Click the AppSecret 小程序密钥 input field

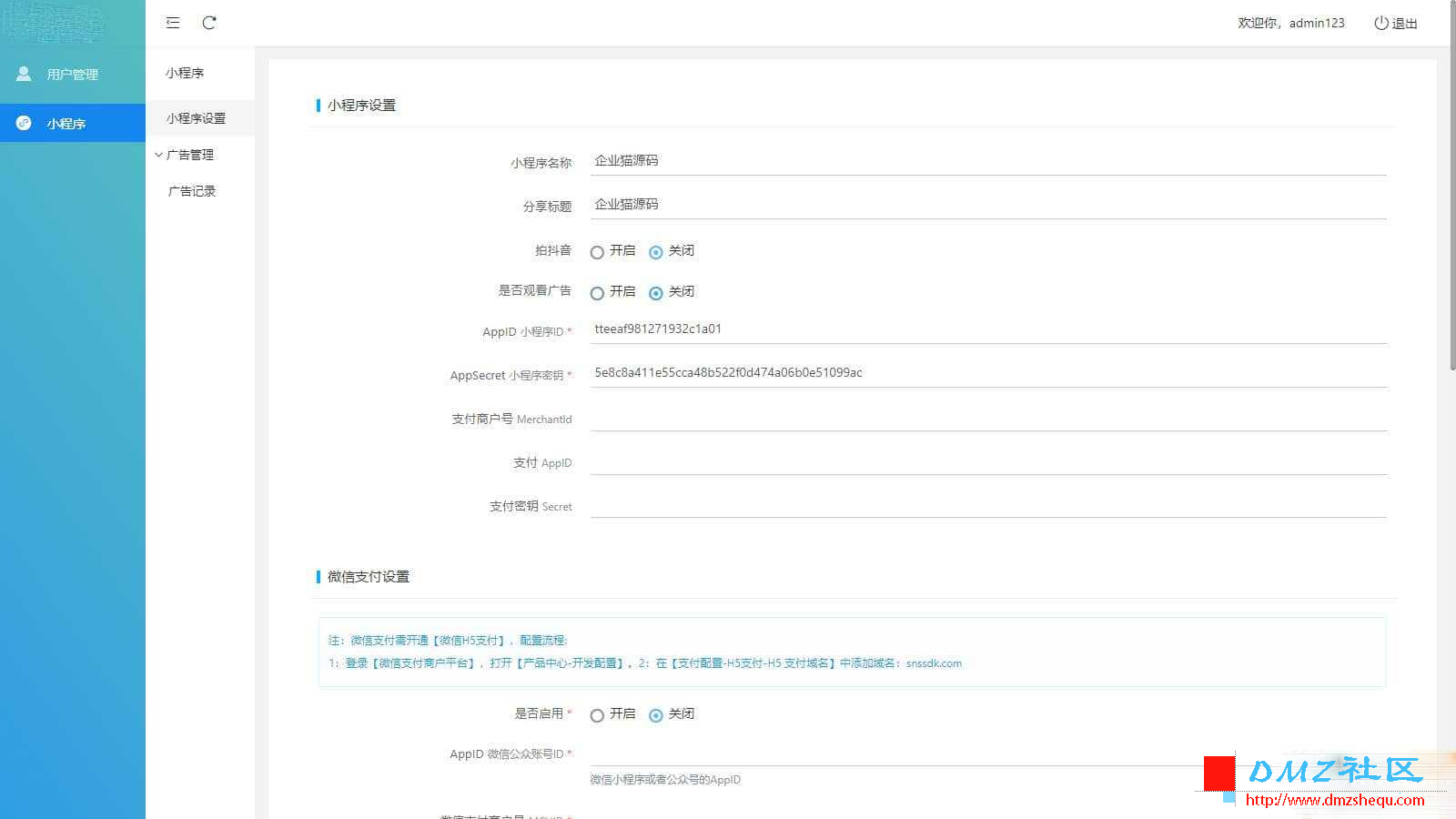point(988,373)
